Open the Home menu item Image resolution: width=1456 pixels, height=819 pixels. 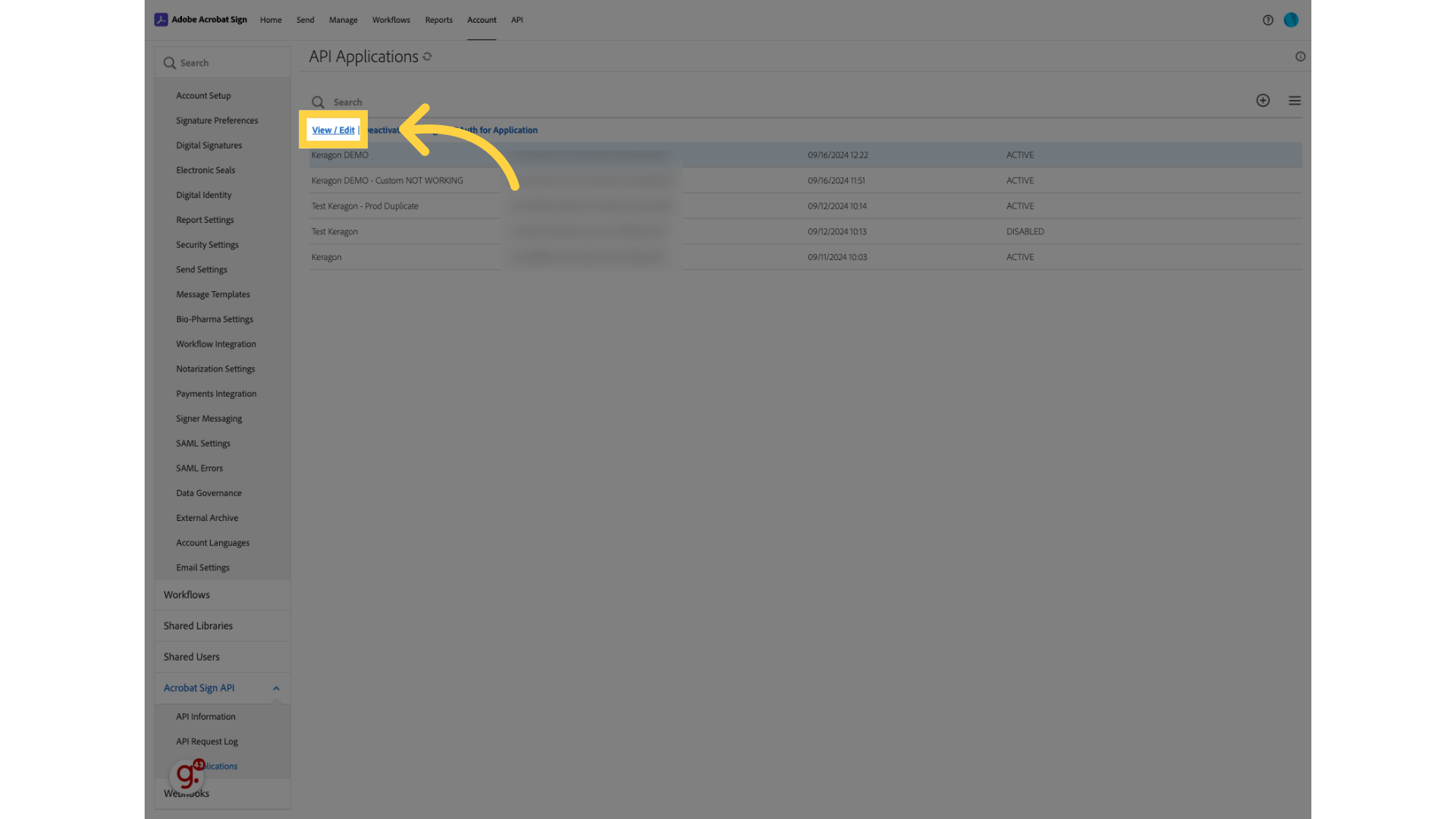[271, 20]
